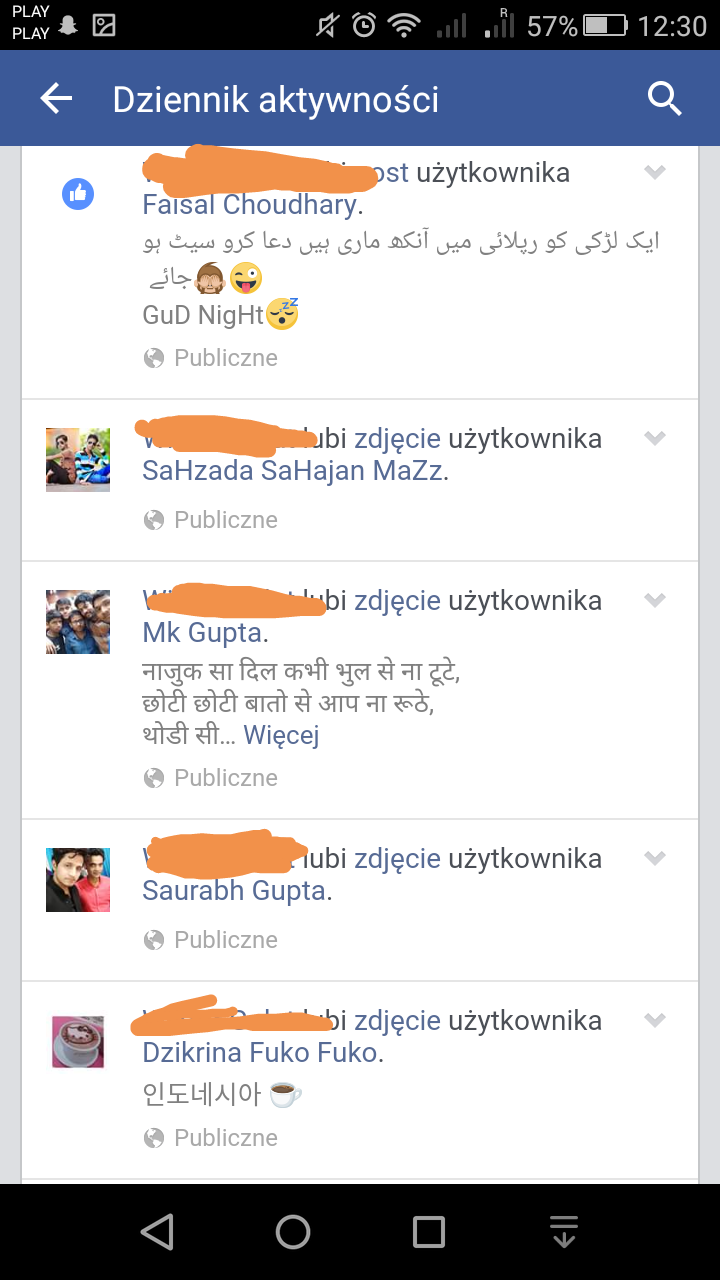This screenshot has width=720, height=1280.
Task: Tap globe privacy icon under SaHzada entry
Action: point(153,520)
